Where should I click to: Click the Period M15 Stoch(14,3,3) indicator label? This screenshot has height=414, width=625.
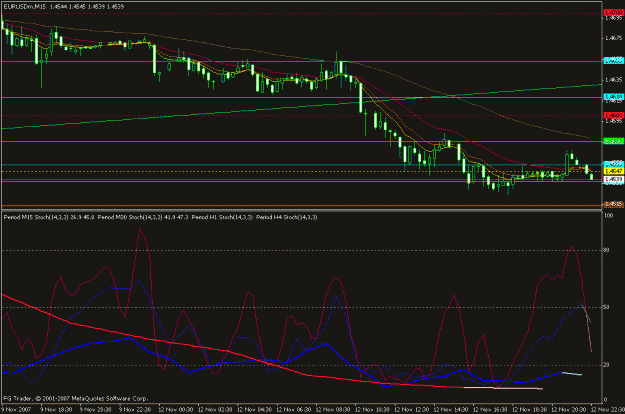point(36,217)
